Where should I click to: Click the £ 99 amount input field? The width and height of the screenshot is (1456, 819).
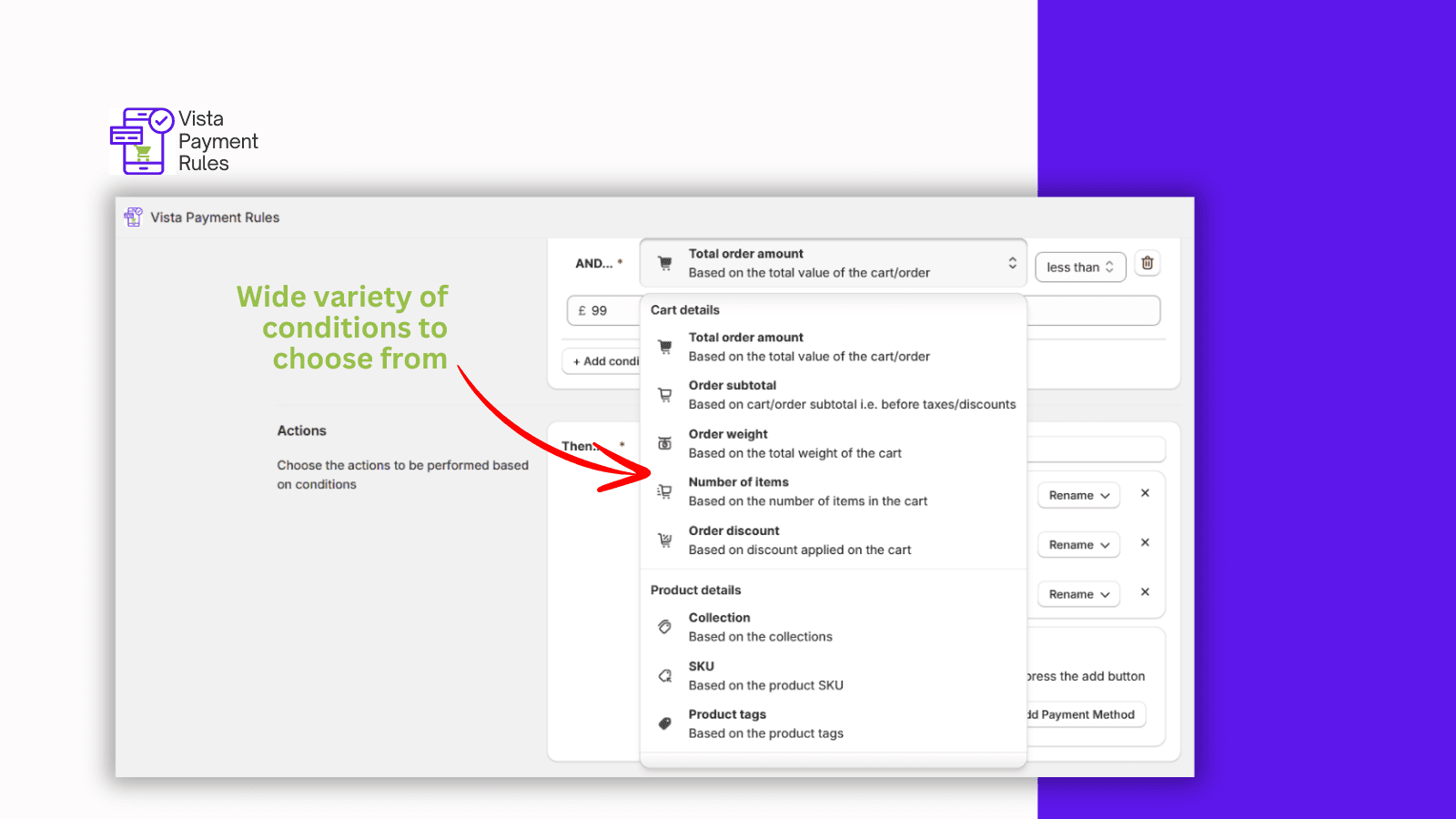tap(604, 311)
